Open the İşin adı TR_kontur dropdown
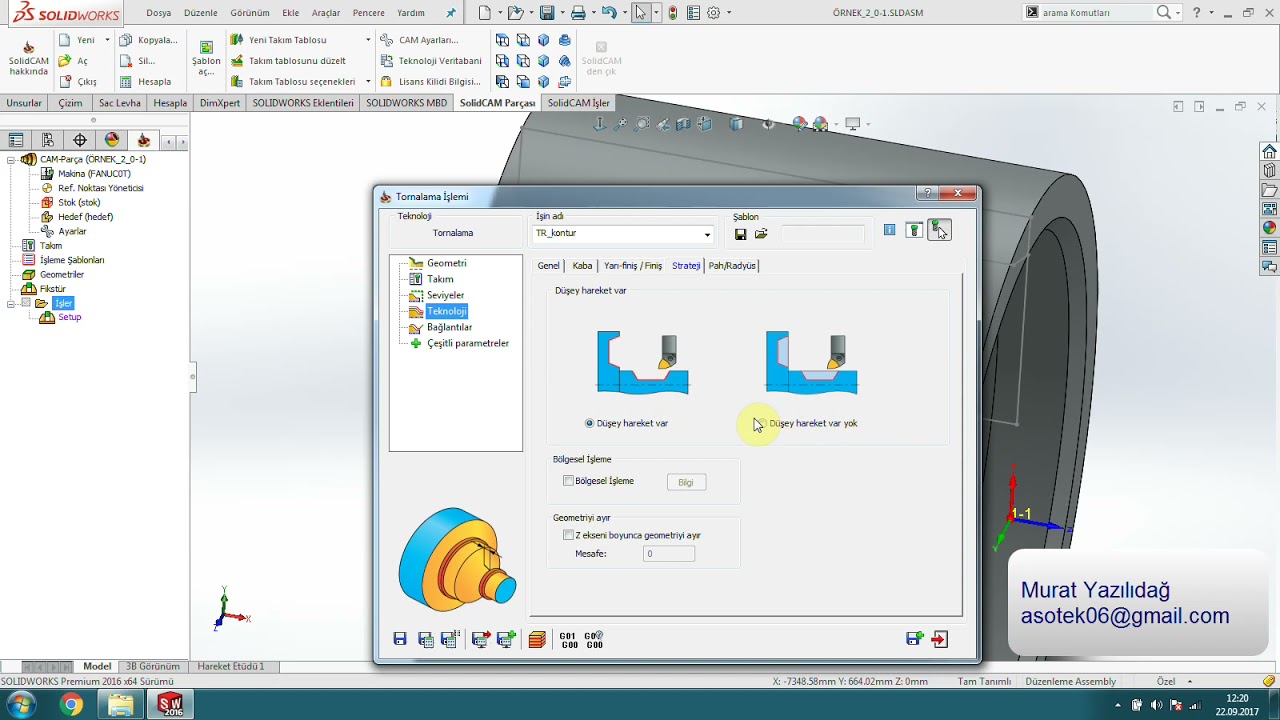Image resolution: width=1280 pixels, height=720 pixels. coord(707,234)
